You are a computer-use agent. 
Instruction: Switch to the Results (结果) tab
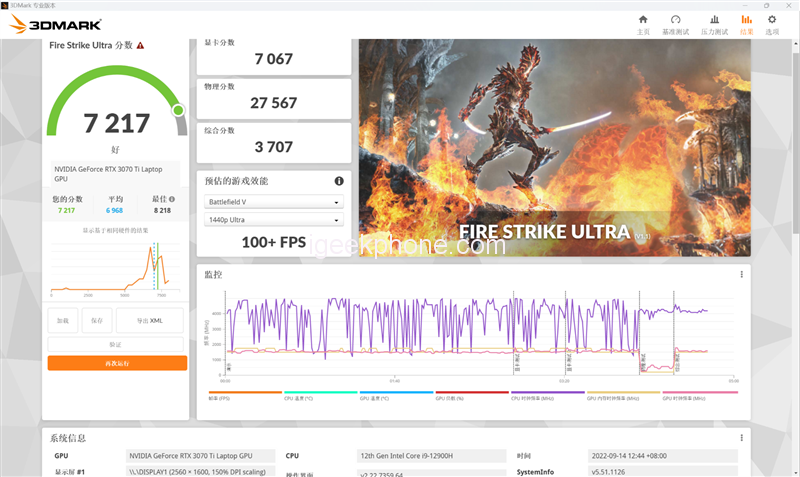coord(746,24)
